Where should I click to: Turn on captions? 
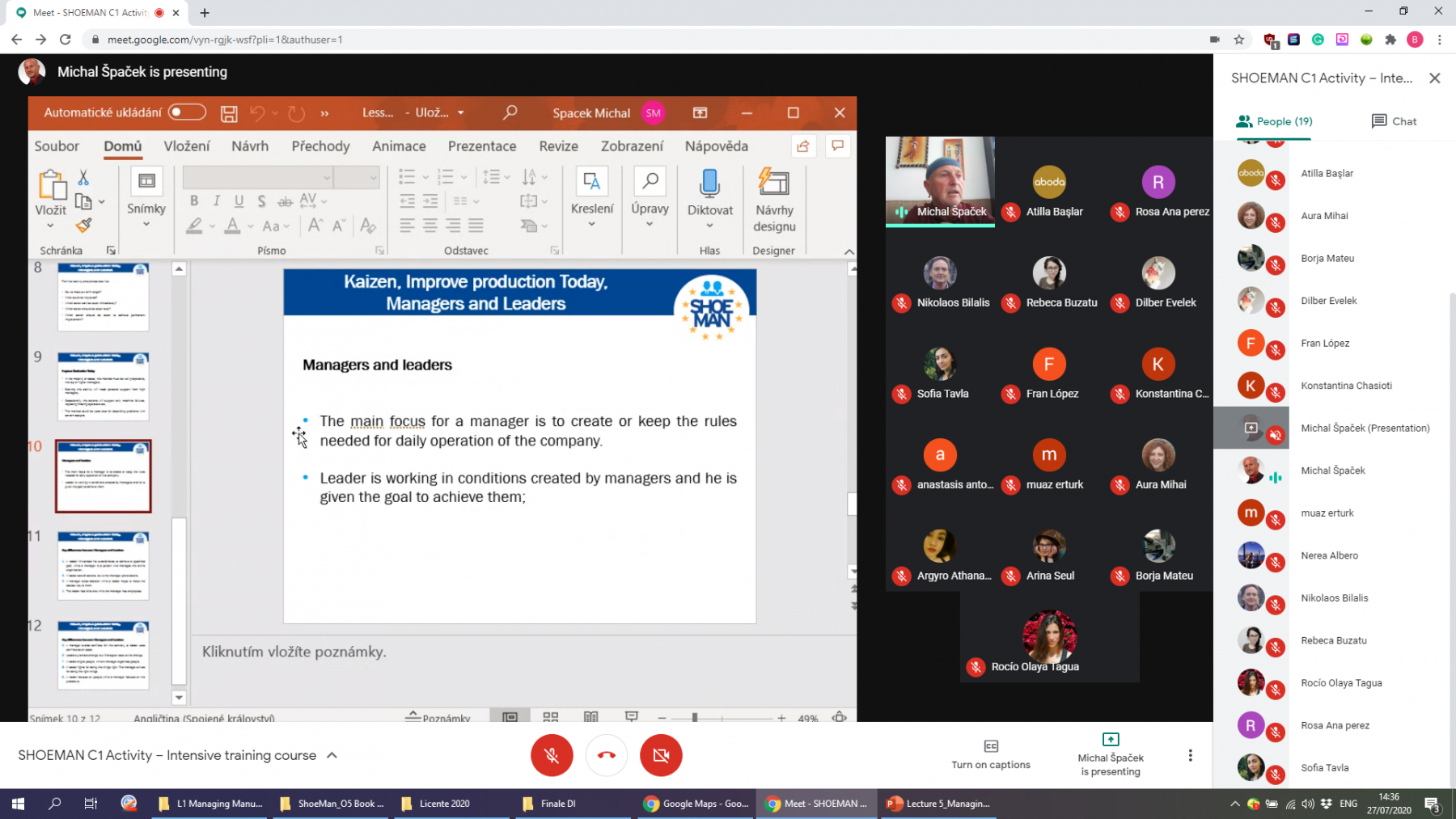pos(991,754)
